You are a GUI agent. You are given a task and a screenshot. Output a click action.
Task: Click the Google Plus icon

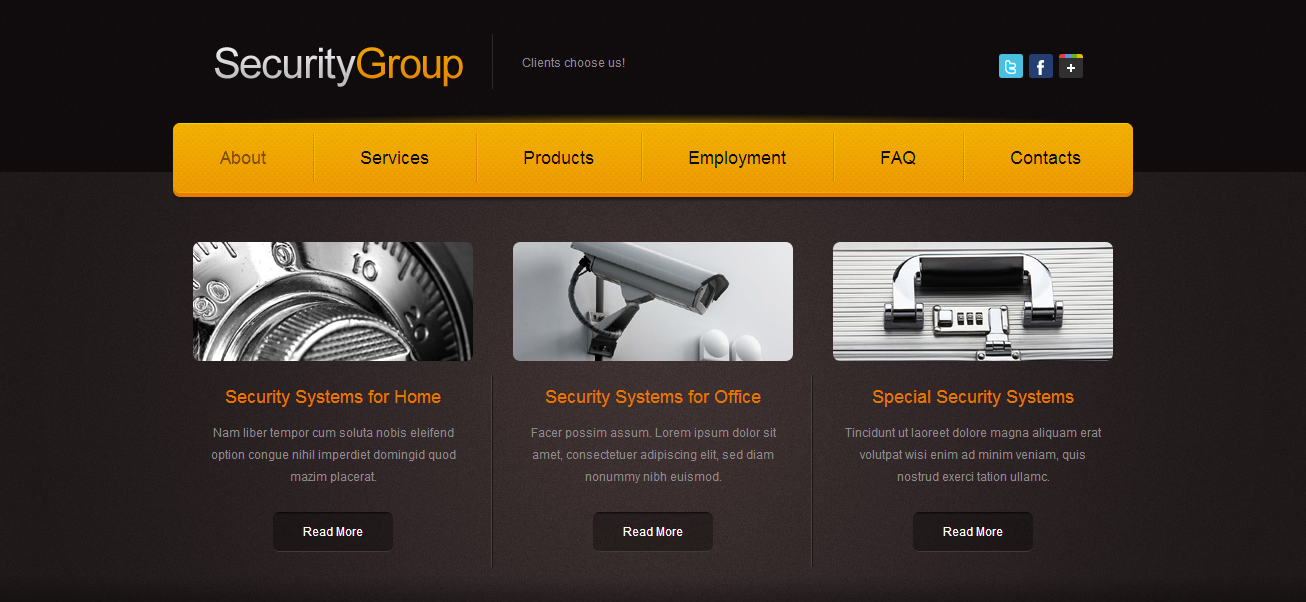click(x=1071, y=66)
